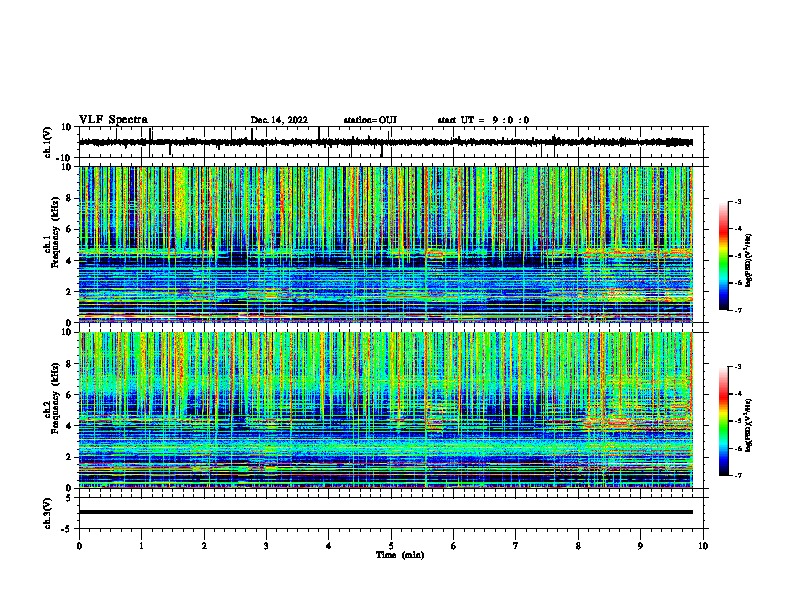
Task: Click the "6" tick on the Time axis
Action: 454,546
